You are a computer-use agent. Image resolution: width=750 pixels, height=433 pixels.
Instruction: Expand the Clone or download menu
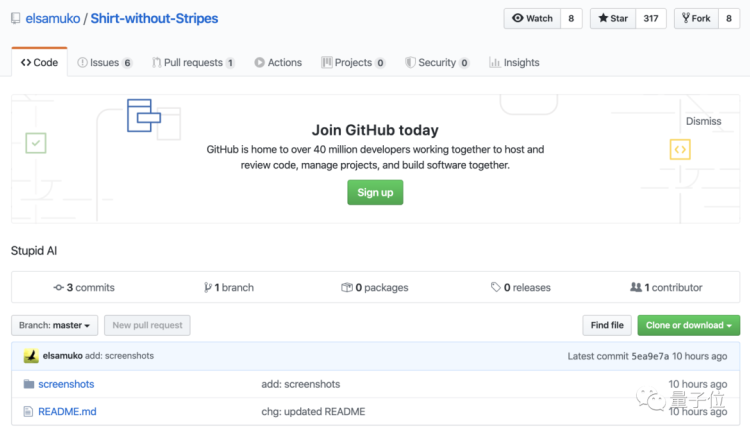[x=689, y=325]
